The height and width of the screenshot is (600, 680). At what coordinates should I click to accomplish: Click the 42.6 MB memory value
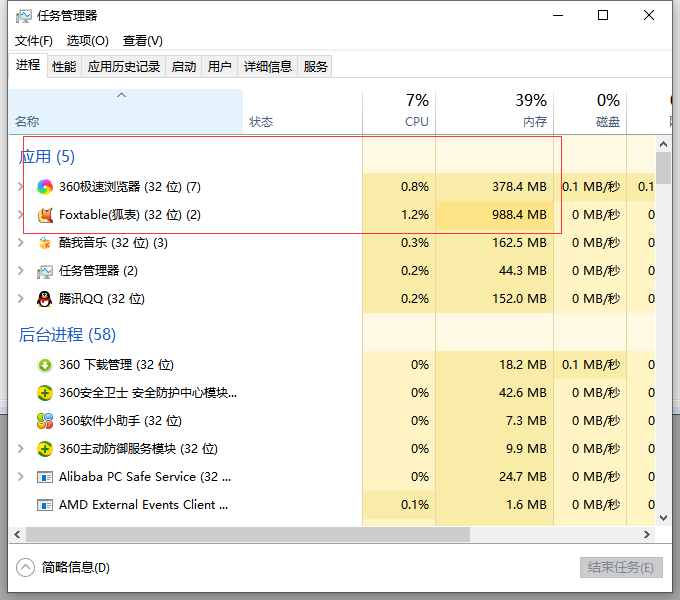523,393
